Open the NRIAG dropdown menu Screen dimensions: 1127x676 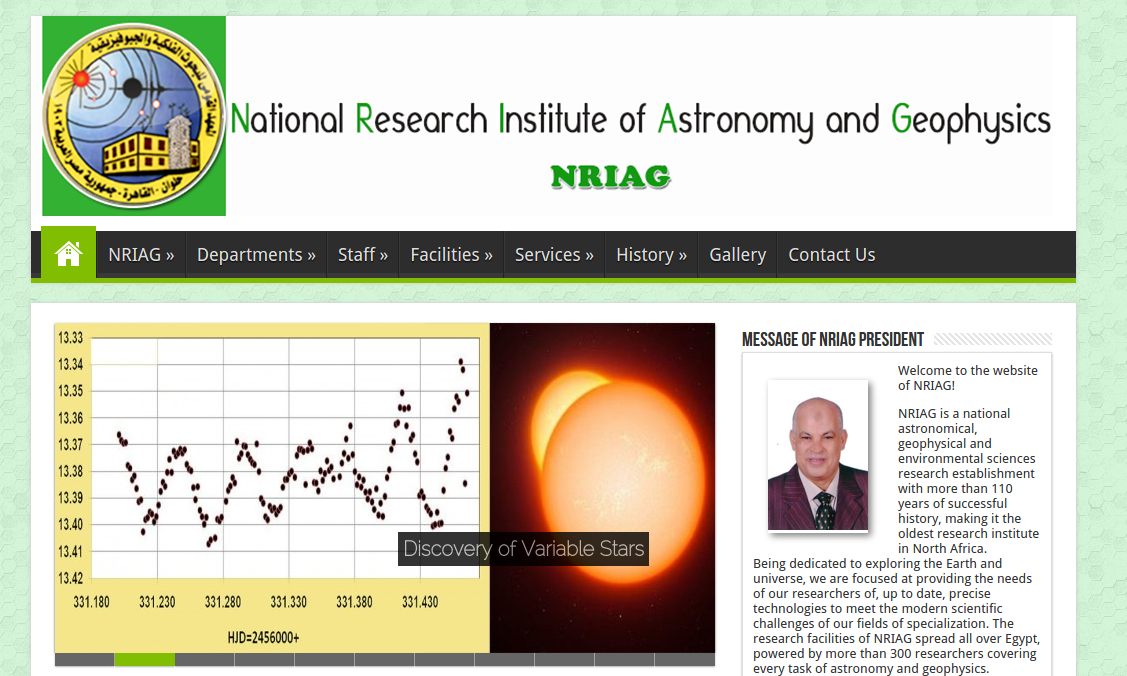[141, 255]
